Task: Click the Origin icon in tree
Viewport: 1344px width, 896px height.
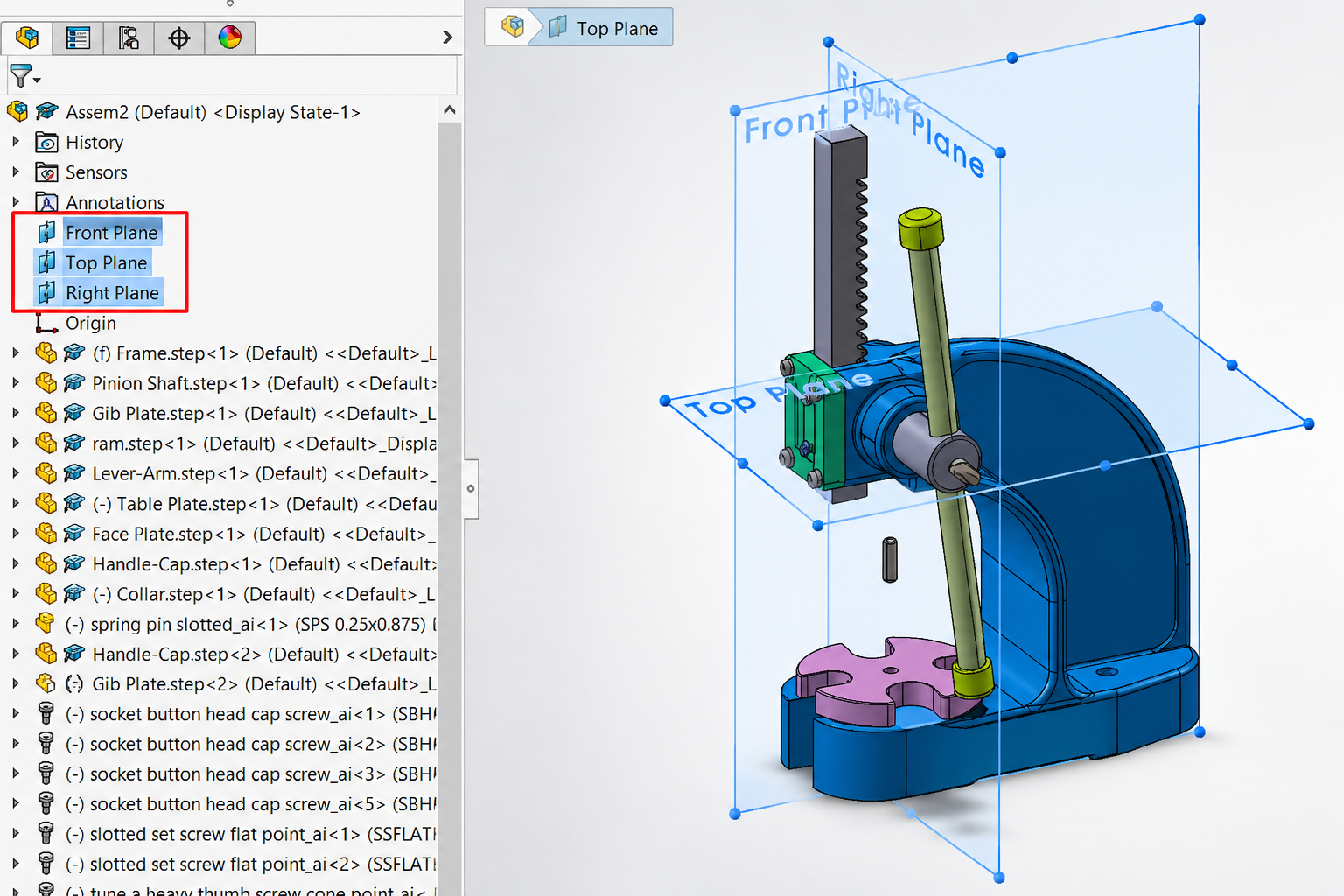Action: click(46, 324)
